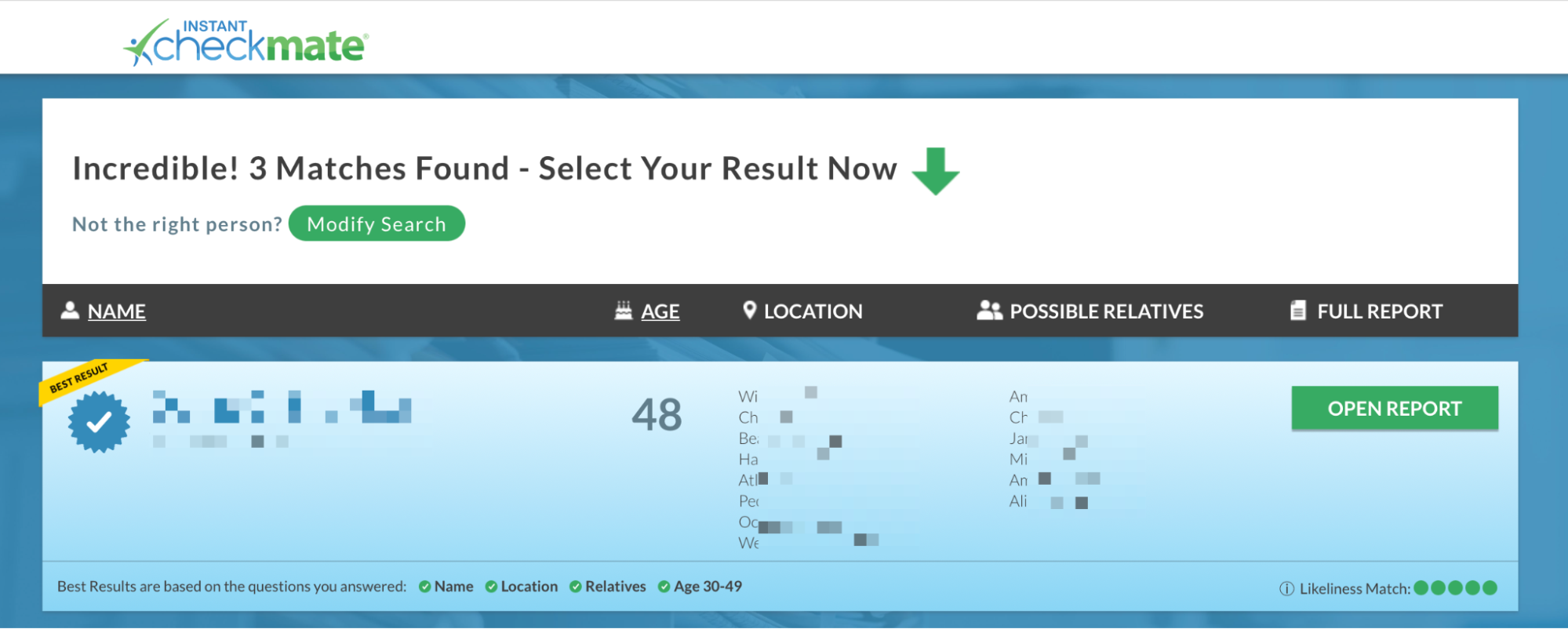Click the 'Not the right person?' text

pyautogui.click(x=177, y=224)
